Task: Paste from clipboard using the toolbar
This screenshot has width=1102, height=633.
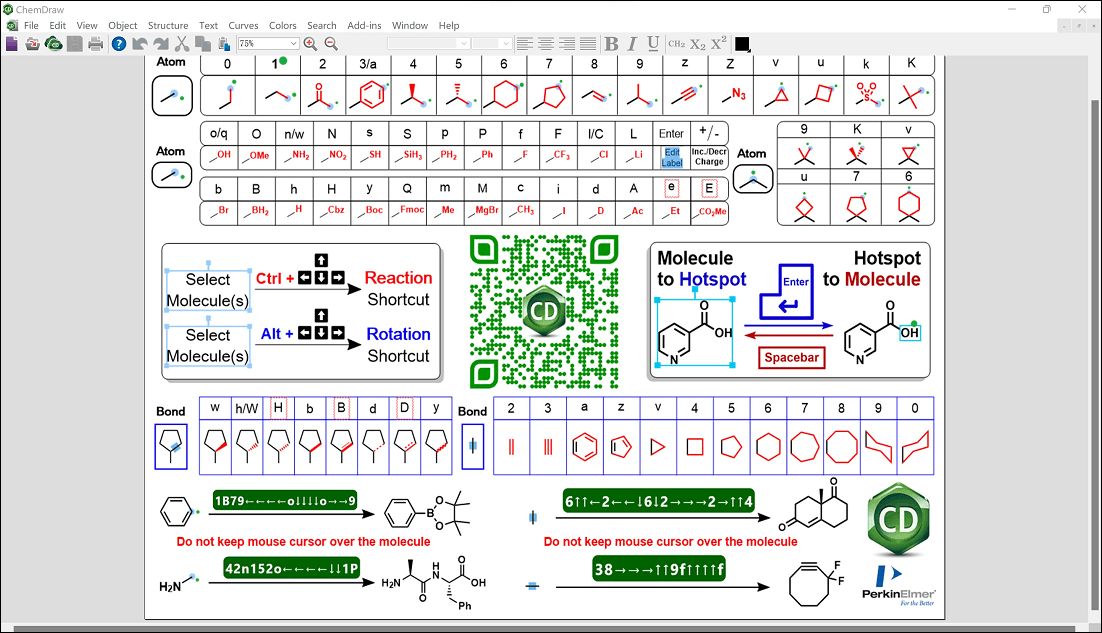Action: tap(224, 44)
